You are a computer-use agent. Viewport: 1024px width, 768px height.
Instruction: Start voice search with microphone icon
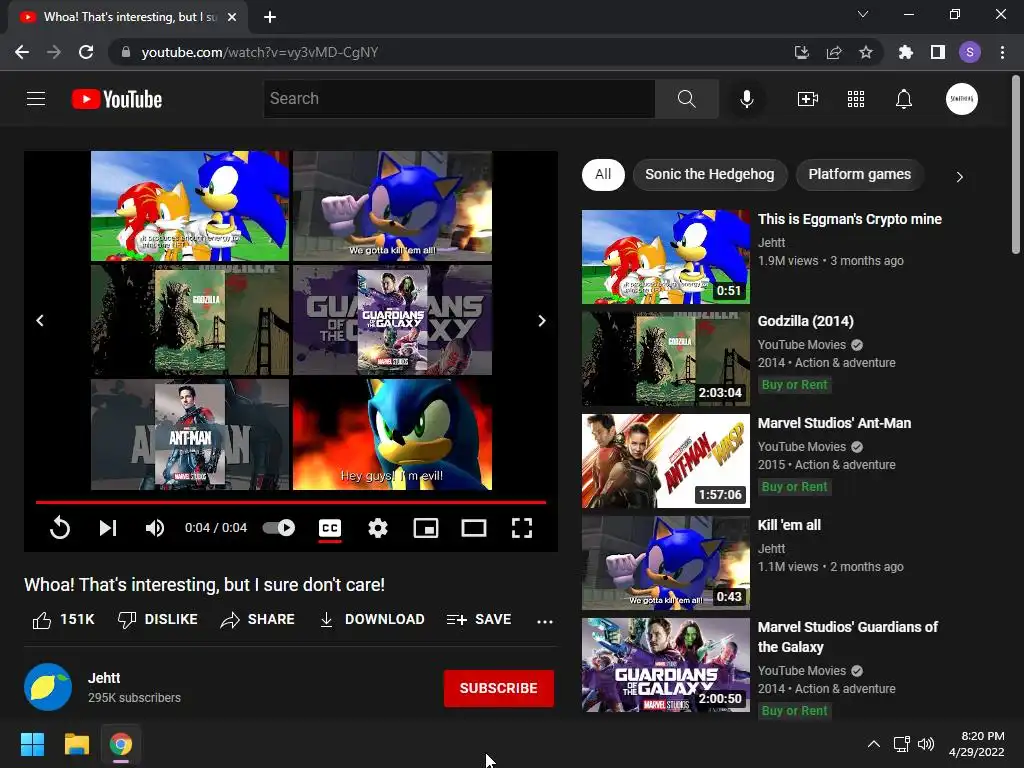pos(746,99)
